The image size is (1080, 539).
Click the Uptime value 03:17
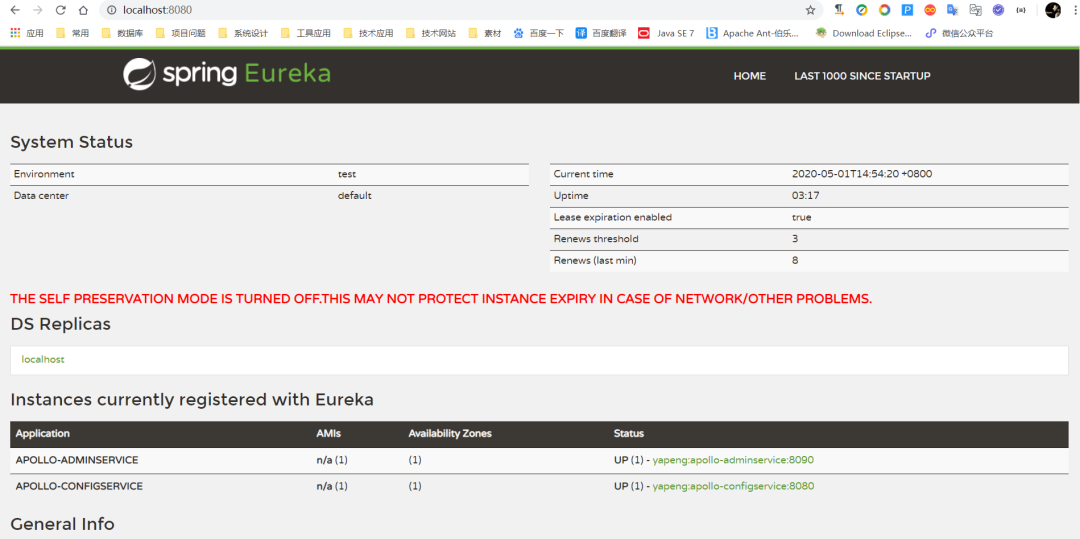click(x=806, y=195)
